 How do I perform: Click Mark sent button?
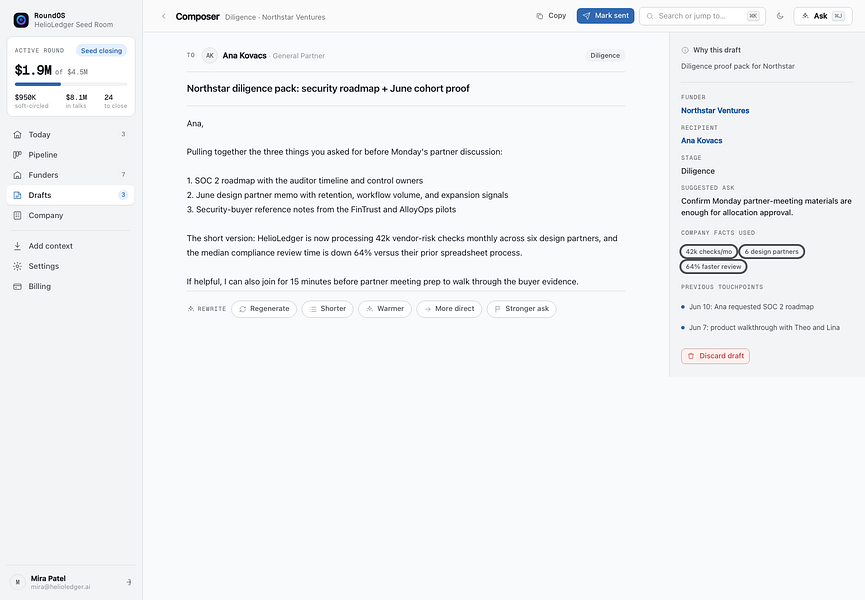(605, 16)
